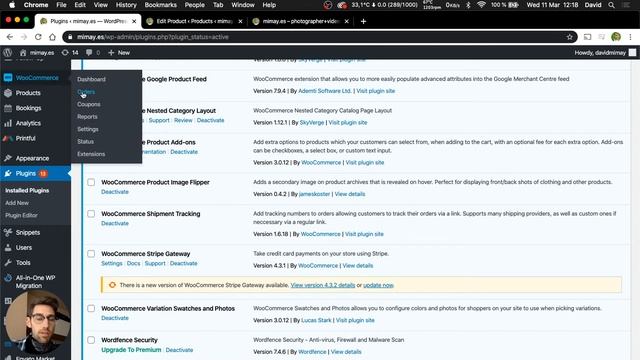
Task: Open Add New under Plugins
Action: pyautogui.click(x=17, y=203)
